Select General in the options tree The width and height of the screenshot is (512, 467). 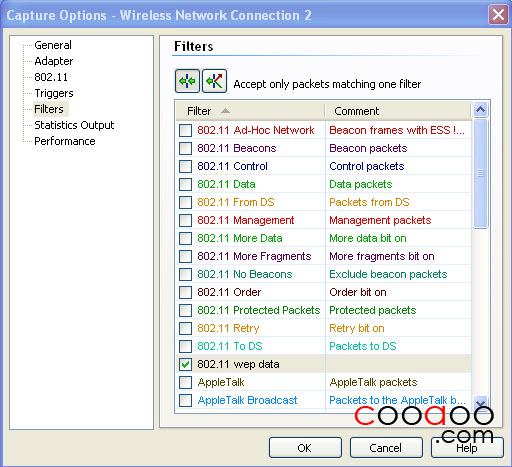click(53, 45)
